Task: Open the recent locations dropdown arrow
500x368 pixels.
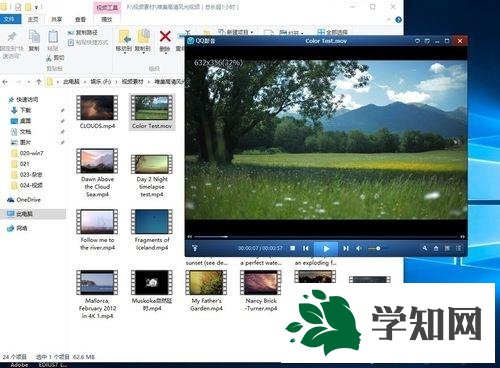Action: click(x=29, y=82)
